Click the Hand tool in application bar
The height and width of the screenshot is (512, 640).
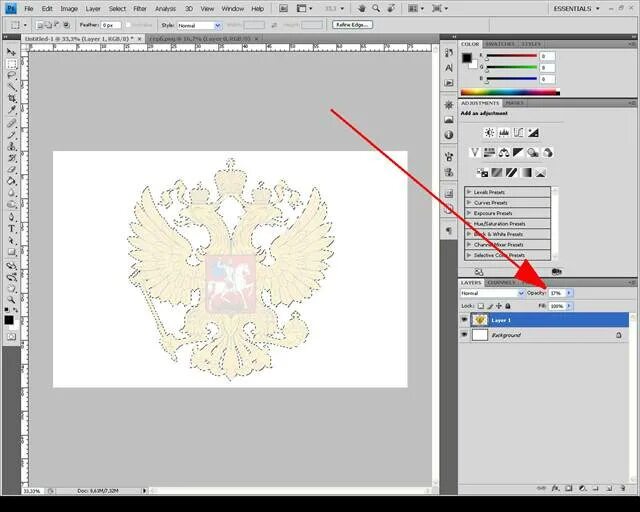click(x=361, y=9)
